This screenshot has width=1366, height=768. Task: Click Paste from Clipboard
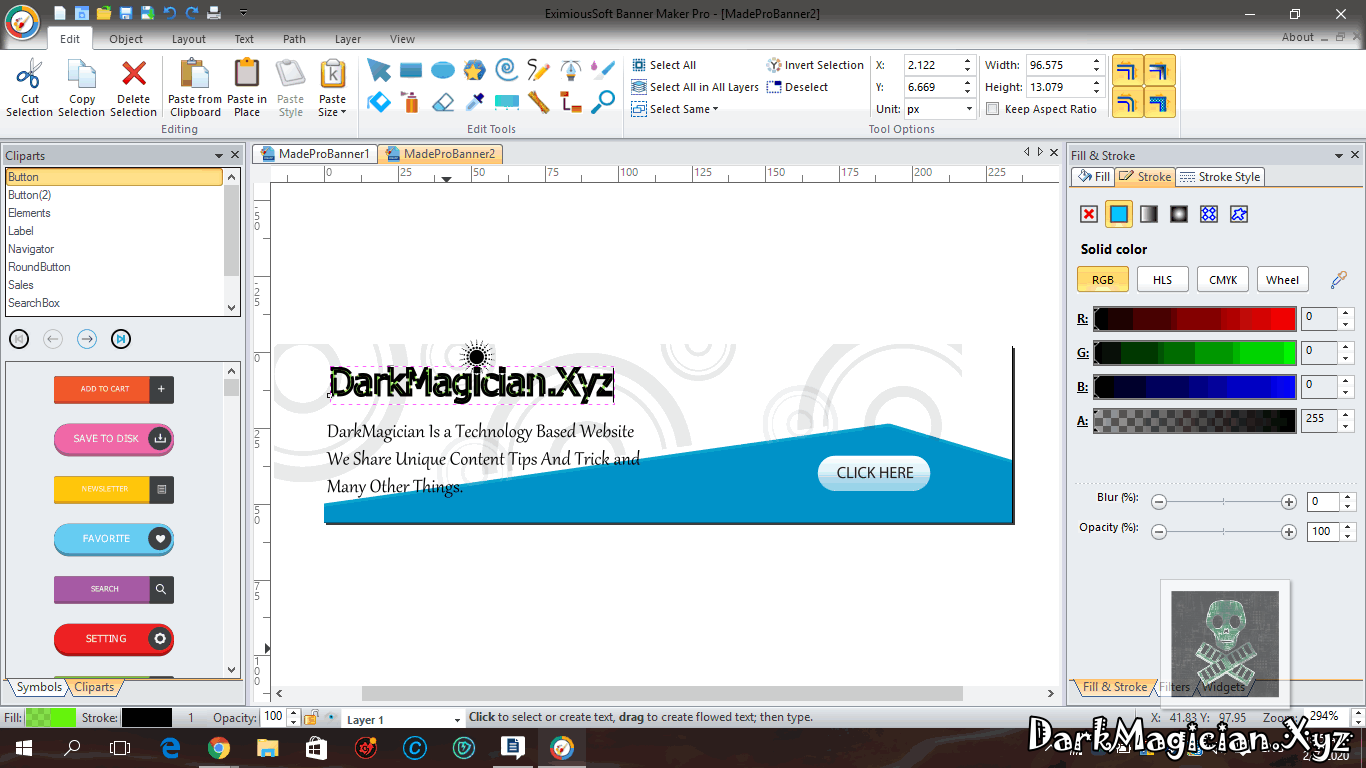pyautogui.click(x=195, y=88)
